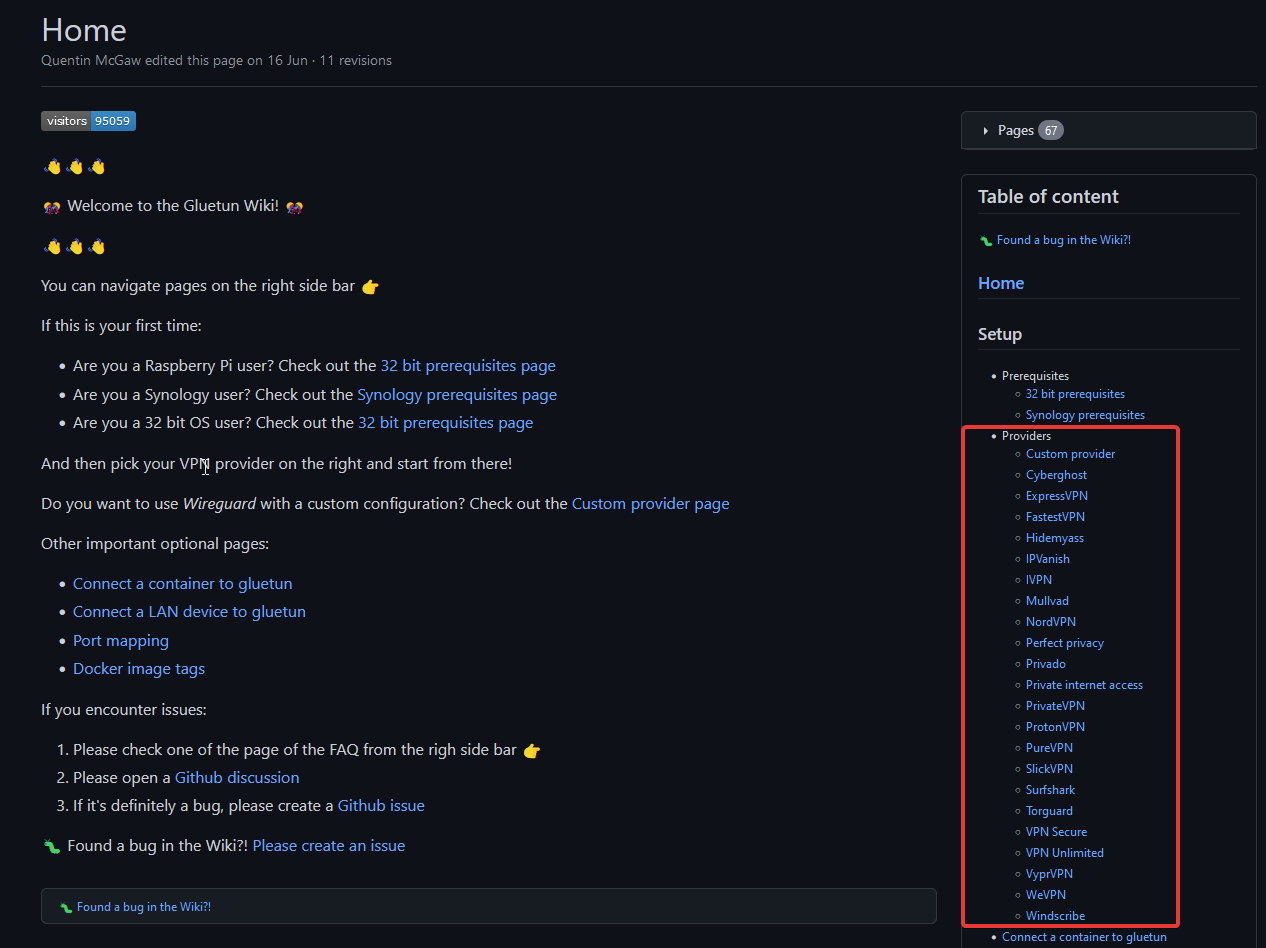Select Mullvad in the Providers list
The image size is (1266, 948).
[x=1047, y=601]
